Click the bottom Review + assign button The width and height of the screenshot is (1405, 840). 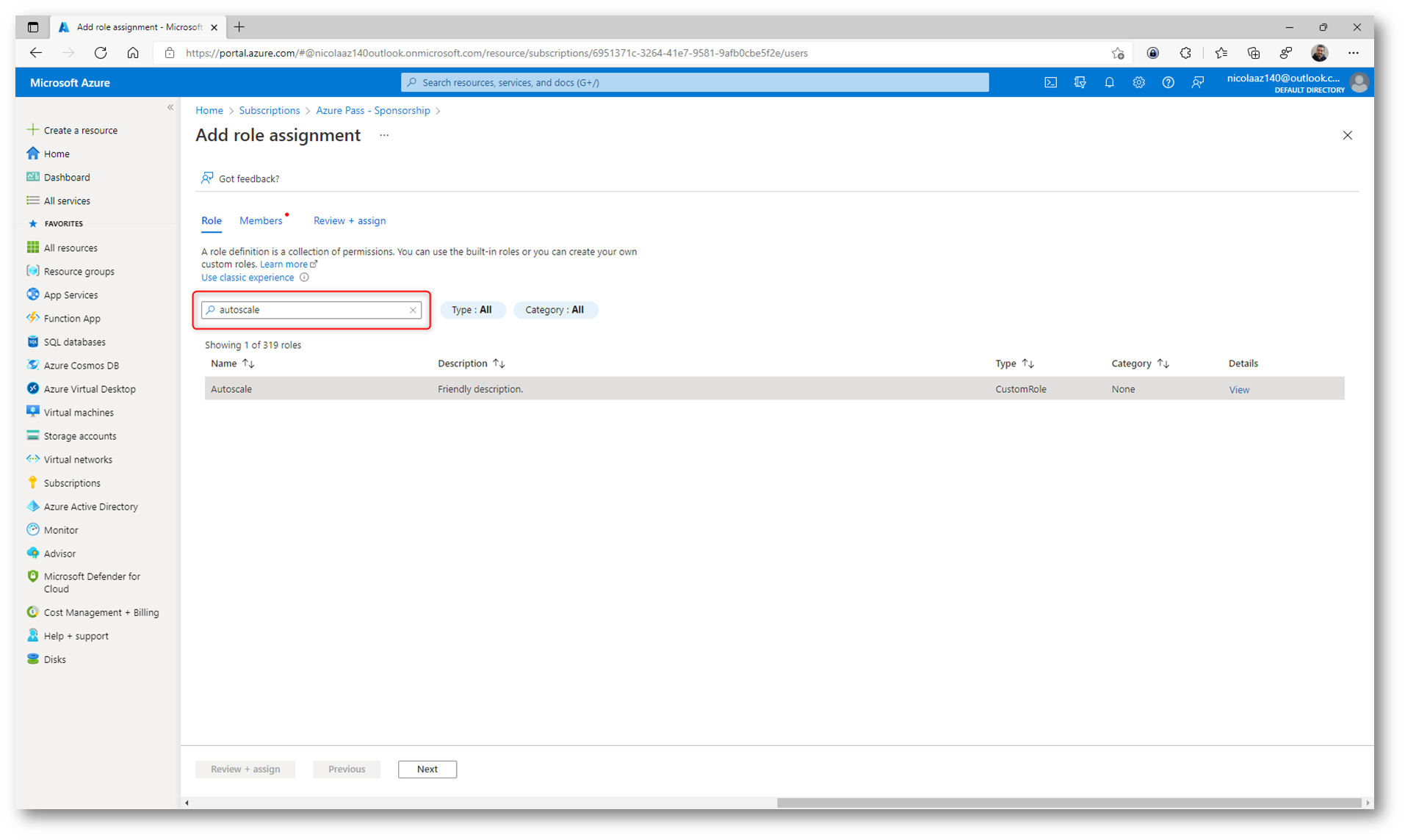pos(245,769)
